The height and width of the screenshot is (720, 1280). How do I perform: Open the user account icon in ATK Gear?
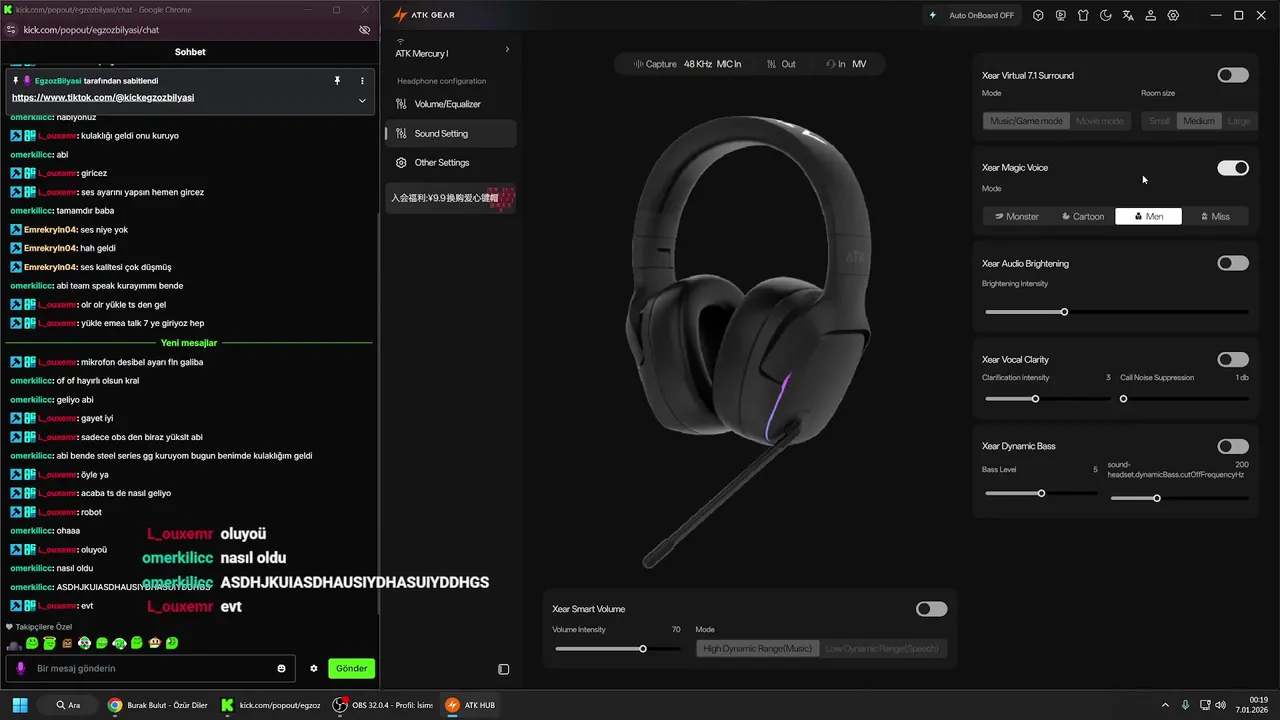point(1151,15)
